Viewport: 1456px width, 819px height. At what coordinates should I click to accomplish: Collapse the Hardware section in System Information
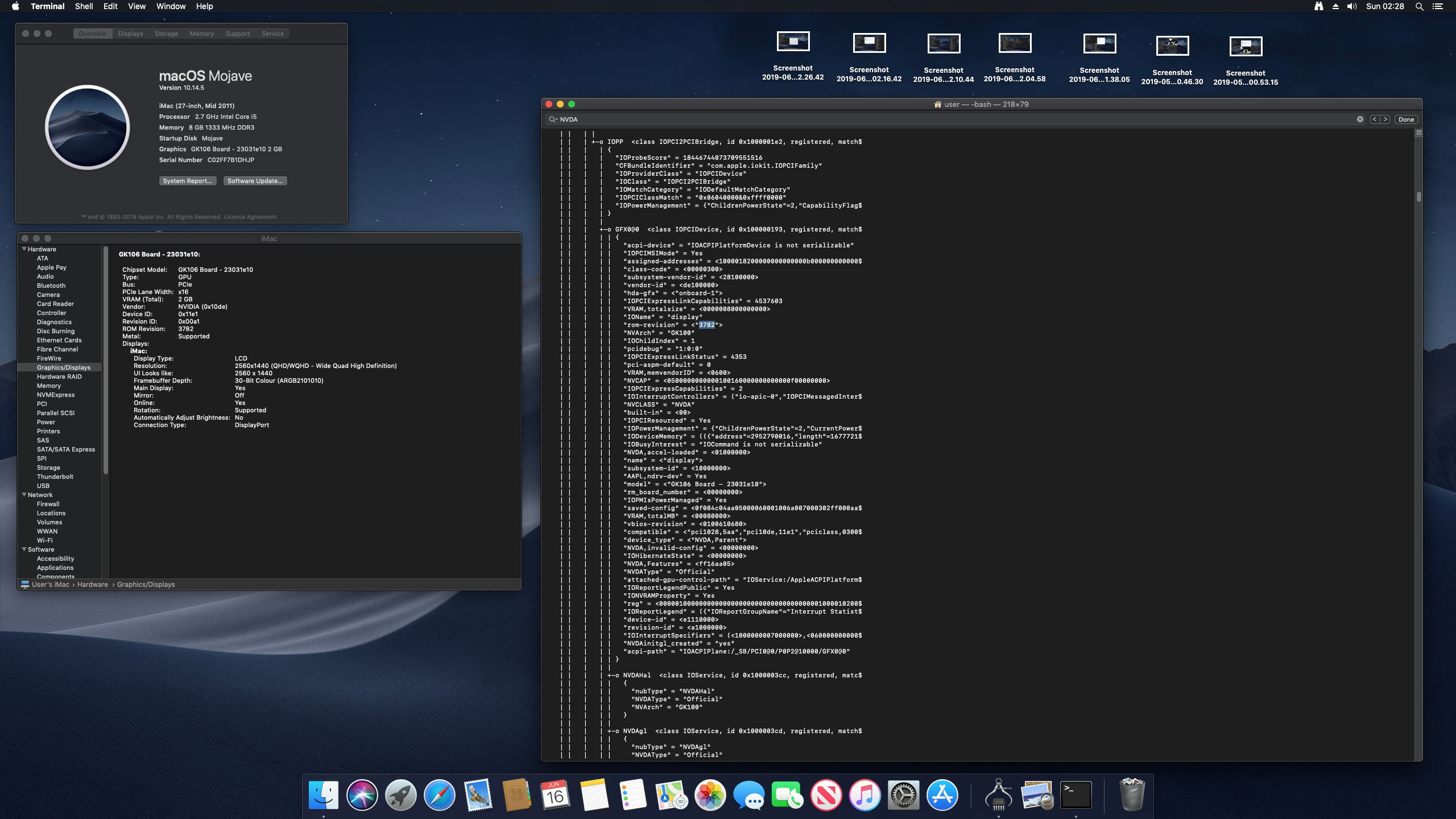point(24,249)
